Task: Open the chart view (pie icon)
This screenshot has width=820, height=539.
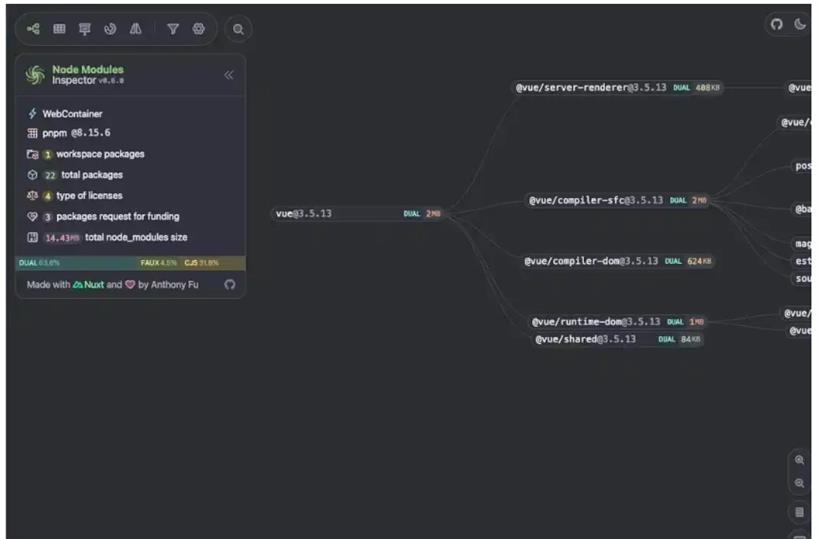Action: pyautogui.click(x=110, y=29)
